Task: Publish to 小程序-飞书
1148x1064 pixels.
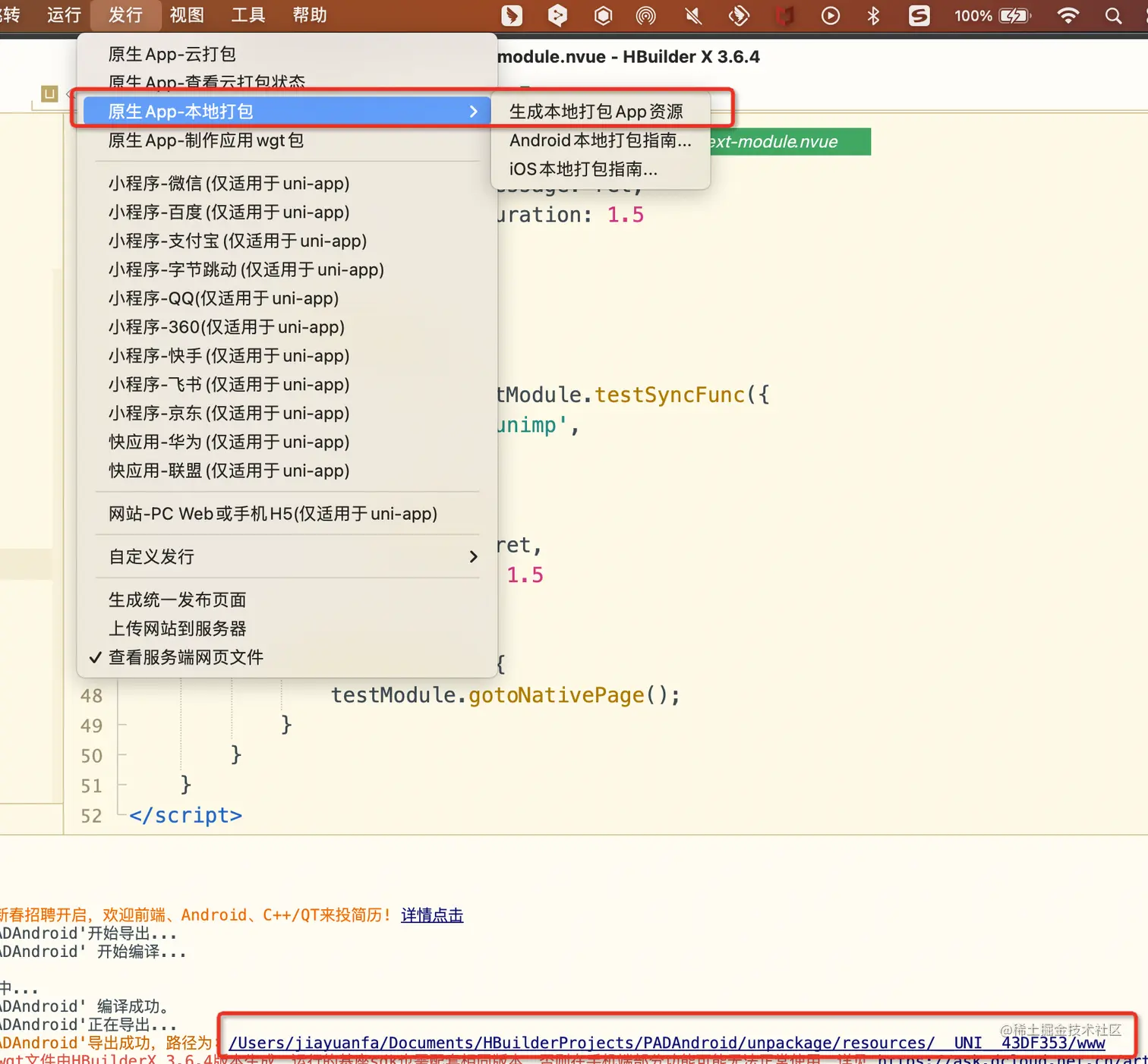Action: coord(287,386)
